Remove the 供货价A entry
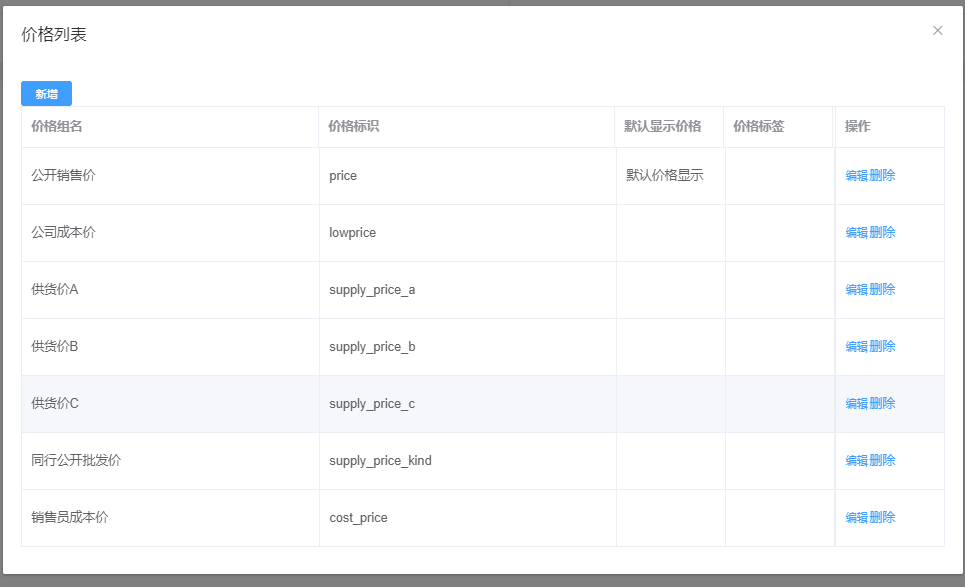The width and height of the screenshot is (965, 587). 883,290
